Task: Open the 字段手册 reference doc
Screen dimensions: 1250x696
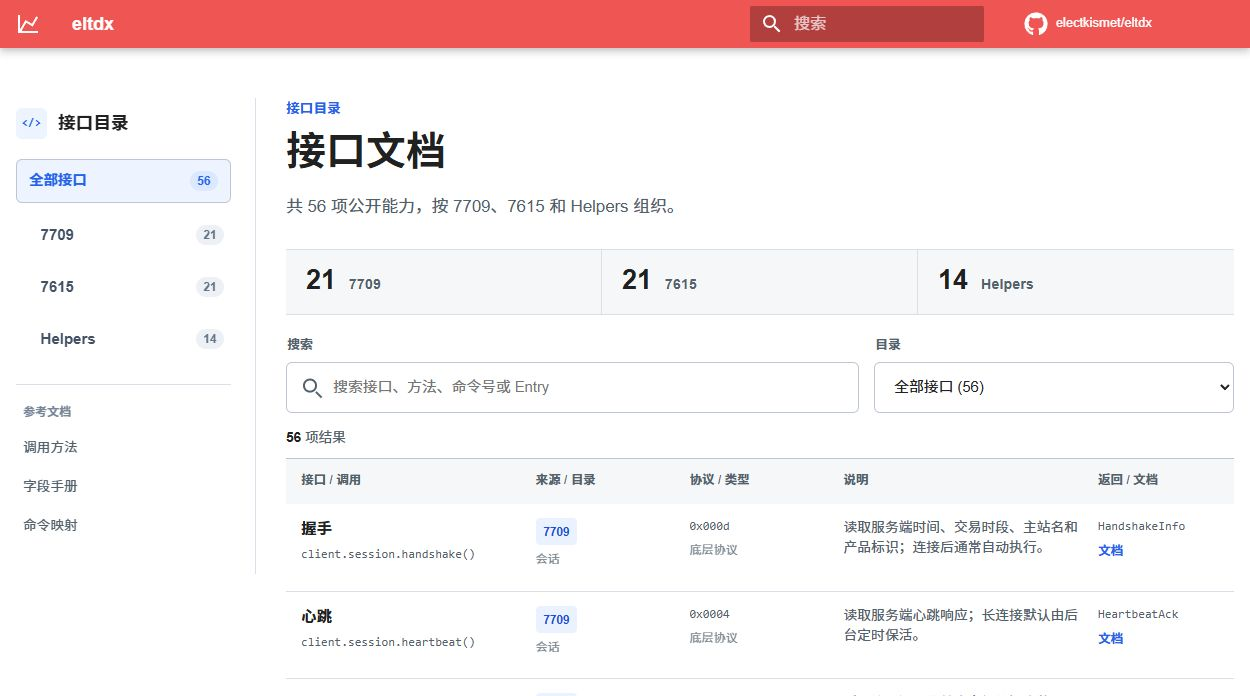Action: (x=50, y=486)
